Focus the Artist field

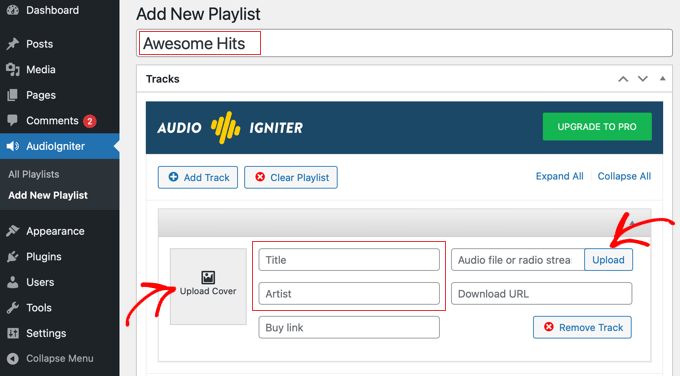(349, 294)
